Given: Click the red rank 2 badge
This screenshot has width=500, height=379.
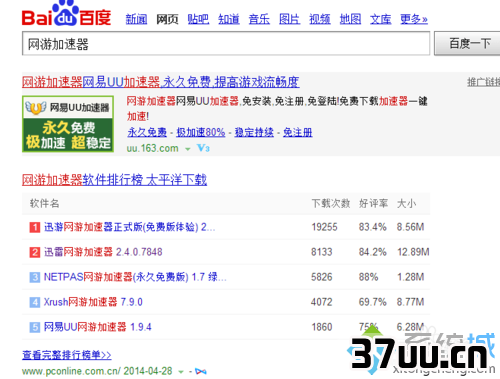Looking at the screenshot, I should tap(35, 252).
